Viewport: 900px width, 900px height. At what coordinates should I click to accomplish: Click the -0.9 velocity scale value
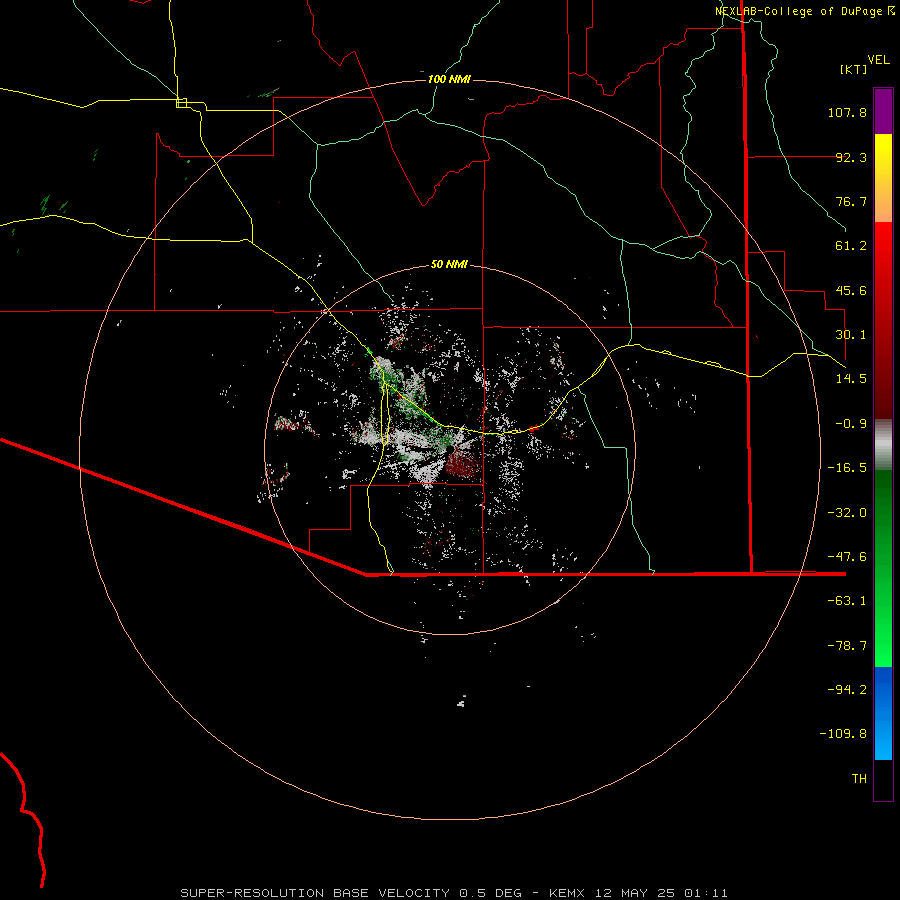coord(851,424)
